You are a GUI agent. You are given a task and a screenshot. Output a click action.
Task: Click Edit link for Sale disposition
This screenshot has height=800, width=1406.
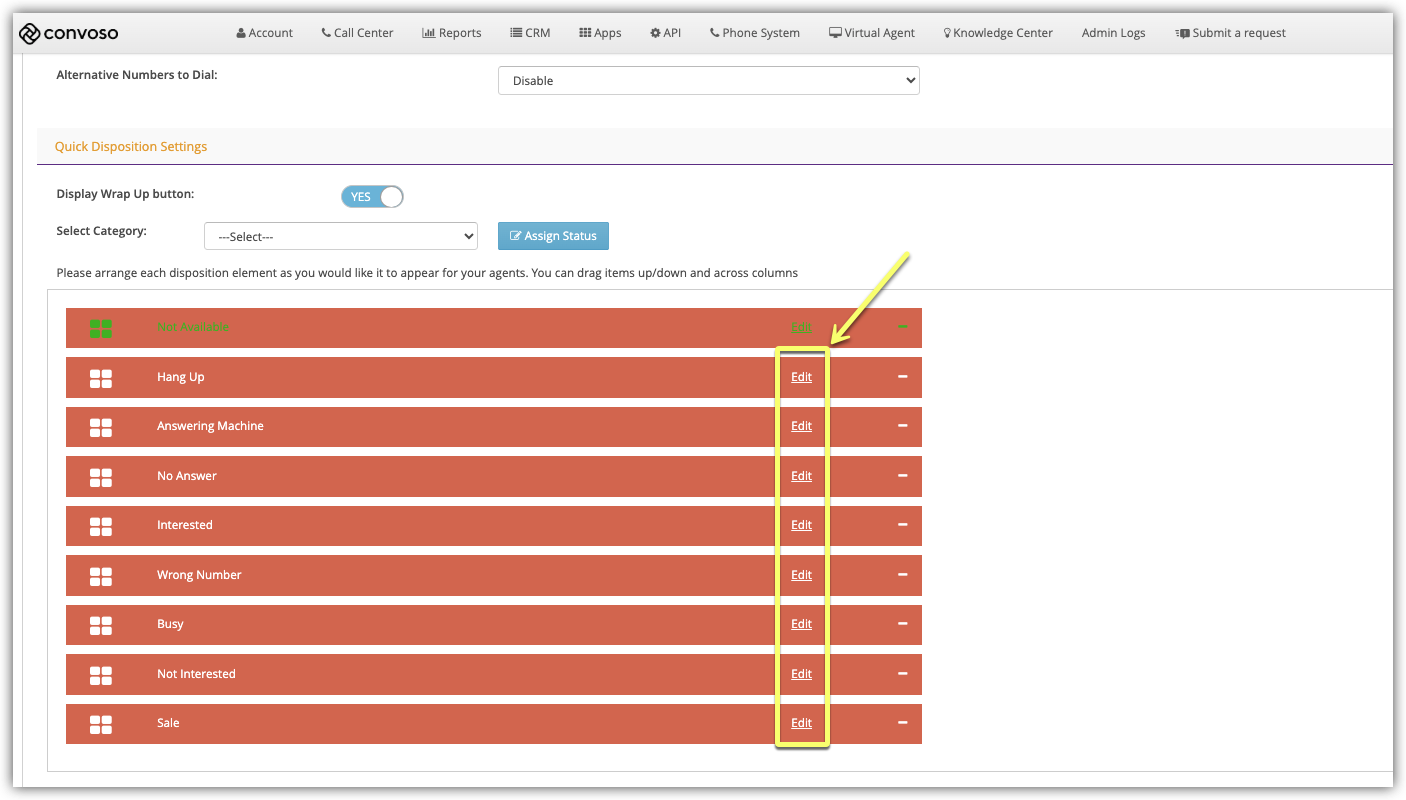pyautogui.click(x=801, y=723)
